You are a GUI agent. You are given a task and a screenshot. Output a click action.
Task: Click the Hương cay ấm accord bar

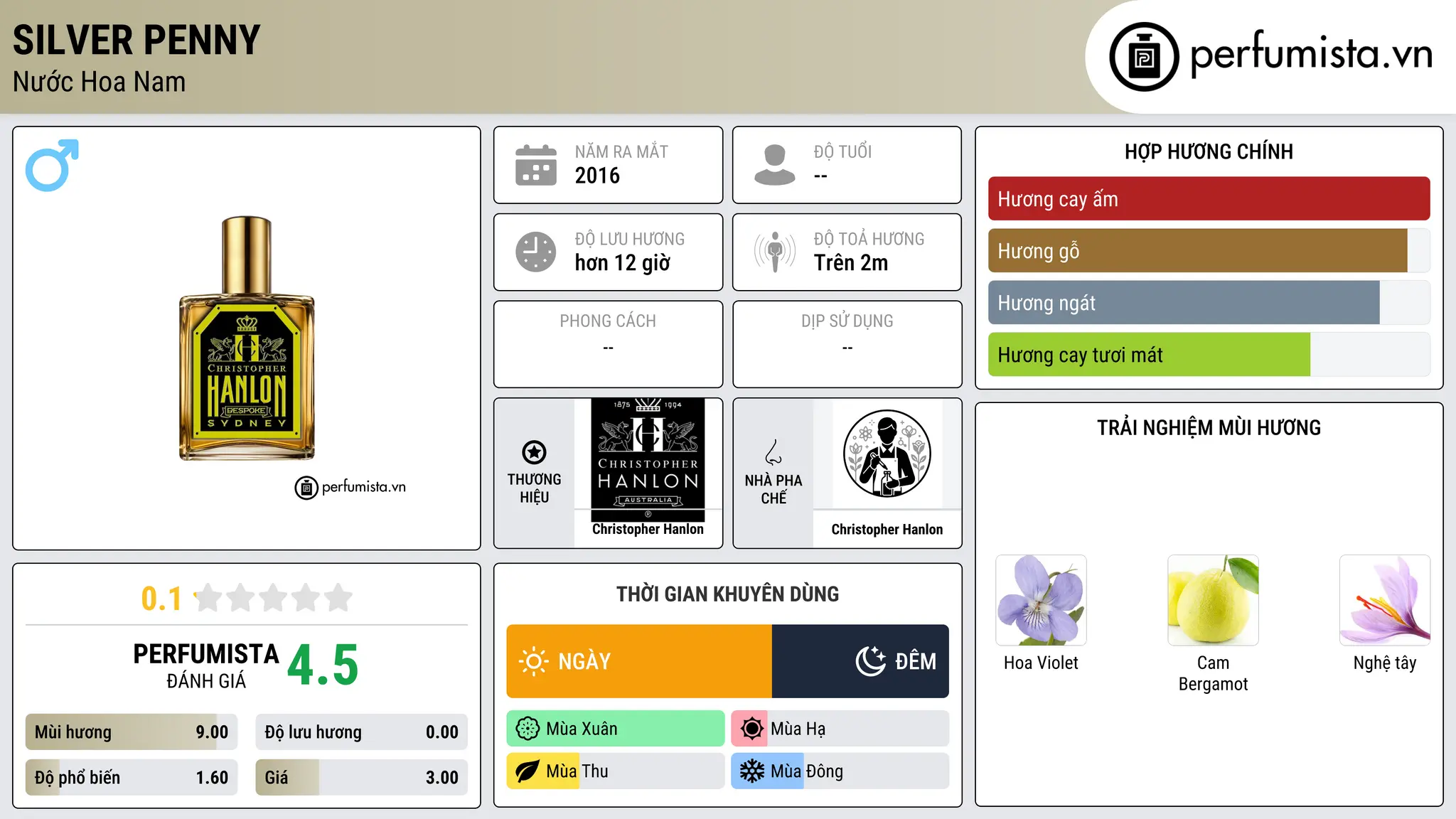(1209, 199)
